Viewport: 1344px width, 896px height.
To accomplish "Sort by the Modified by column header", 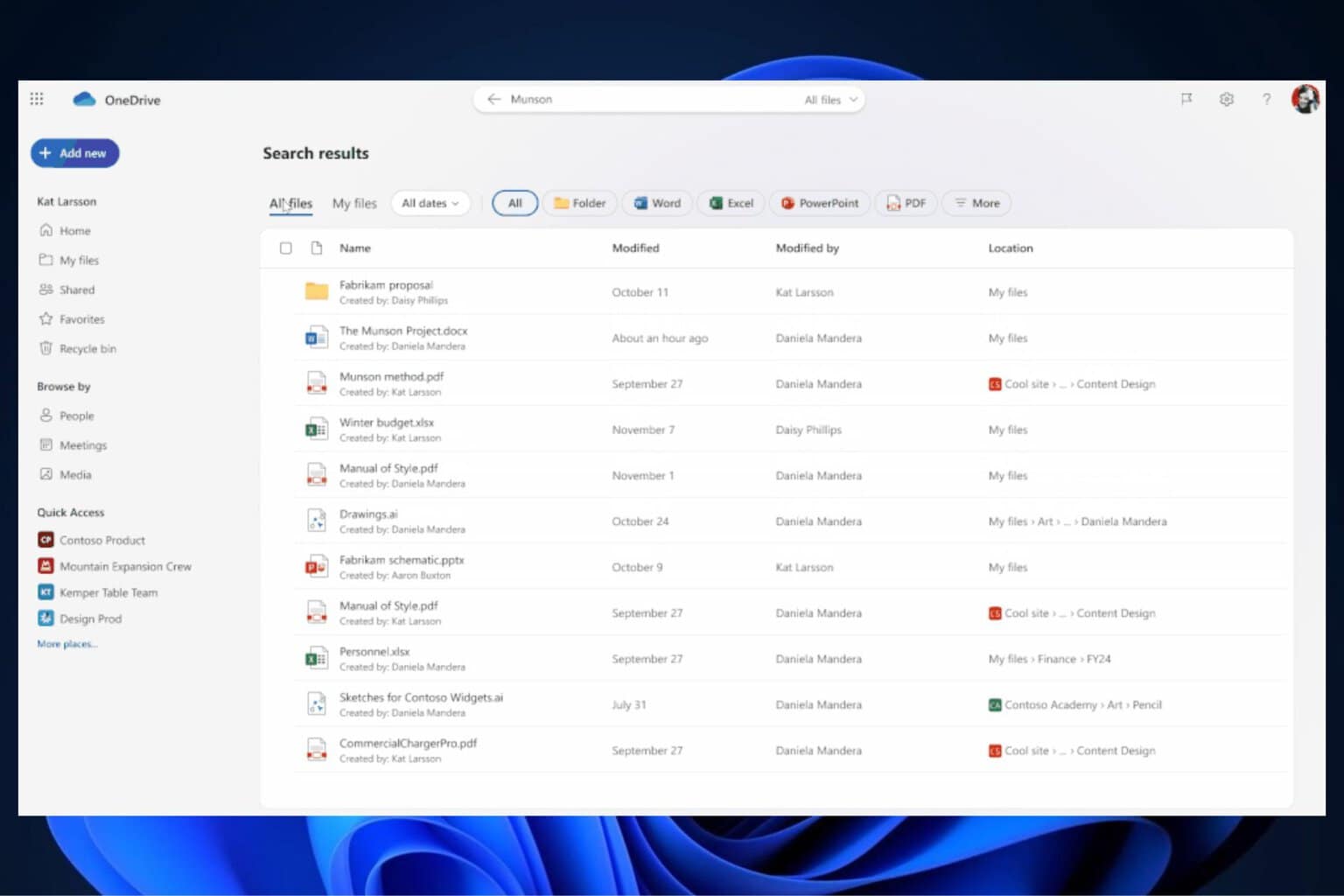I will (x=807, y=248).
